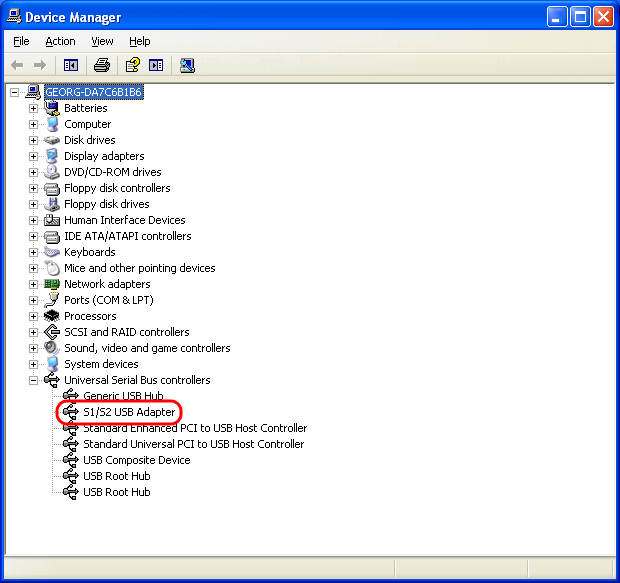The image size is (620, 583).
Task: Select Standard Universal PCI to USB Host Controller
Action: 194,444
